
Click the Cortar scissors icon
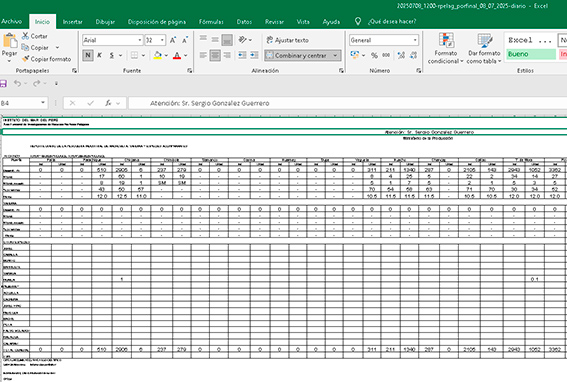tap(25, 36)
